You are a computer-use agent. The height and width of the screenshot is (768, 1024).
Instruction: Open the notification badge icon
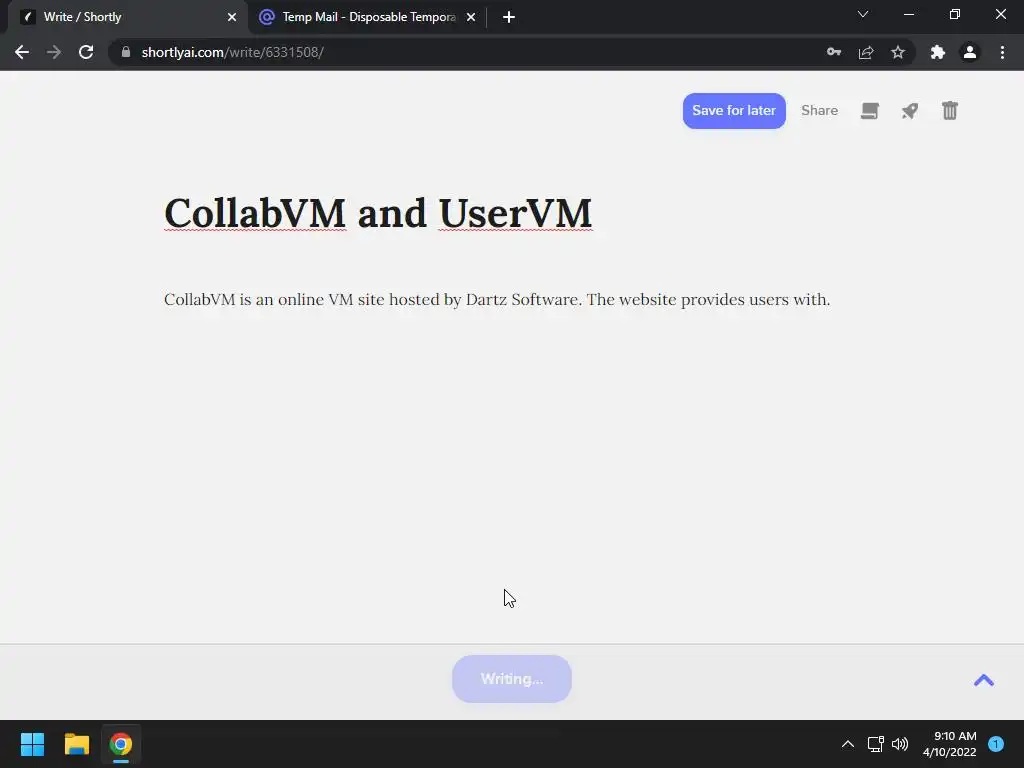click(x=996, y=744)
